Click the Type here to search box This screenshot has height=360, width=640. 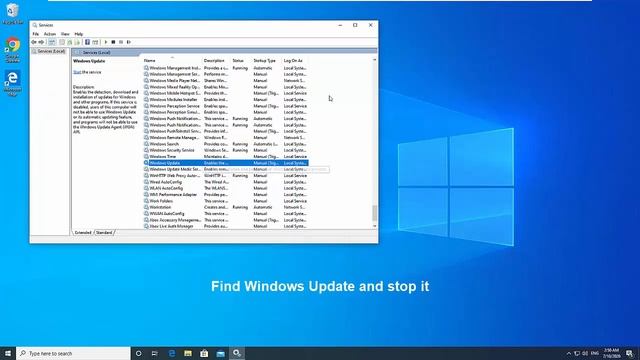73,353
